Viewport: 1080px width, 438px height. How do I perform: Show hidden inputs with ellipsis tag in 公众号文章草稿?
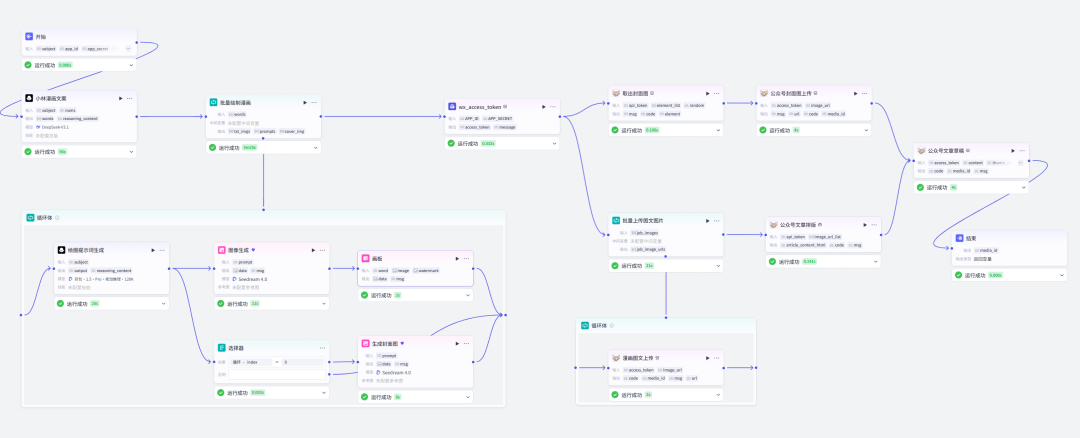click(x=1020, y=163)
